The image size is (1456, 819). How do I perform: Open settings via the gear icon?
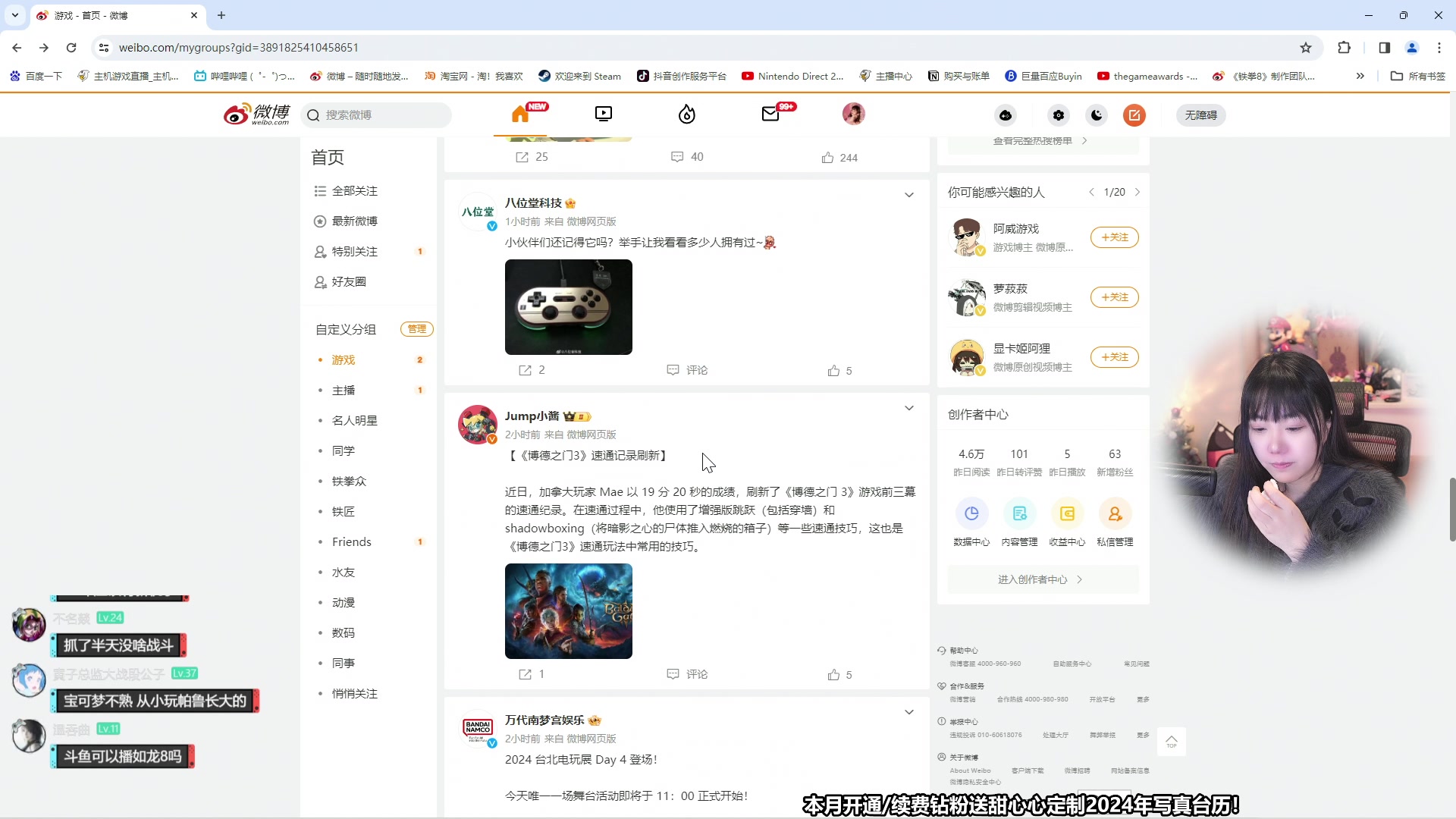[1059, 115]
